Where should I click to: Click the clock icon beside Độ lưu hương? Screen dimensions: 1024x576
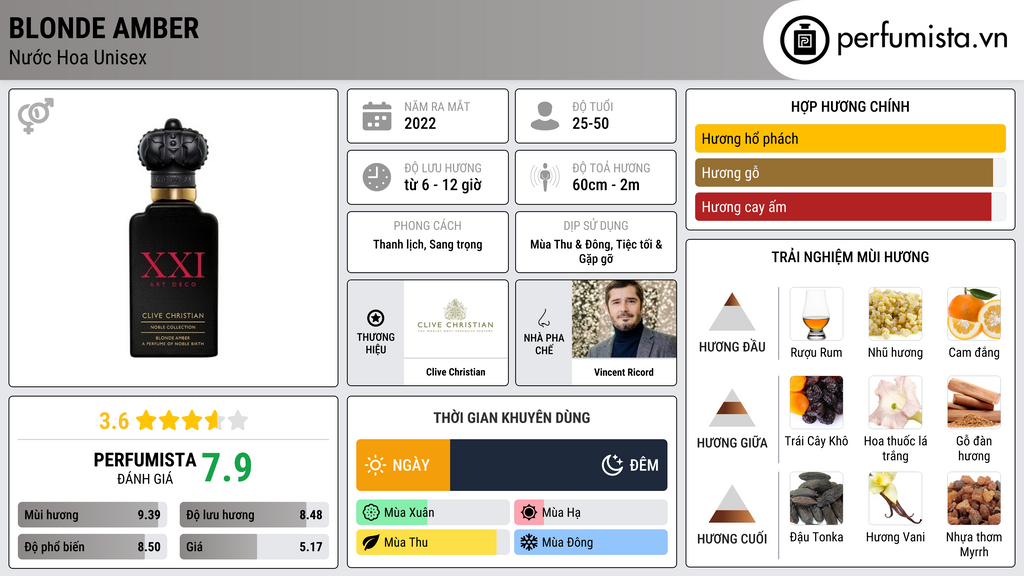[x=377, y=177]
